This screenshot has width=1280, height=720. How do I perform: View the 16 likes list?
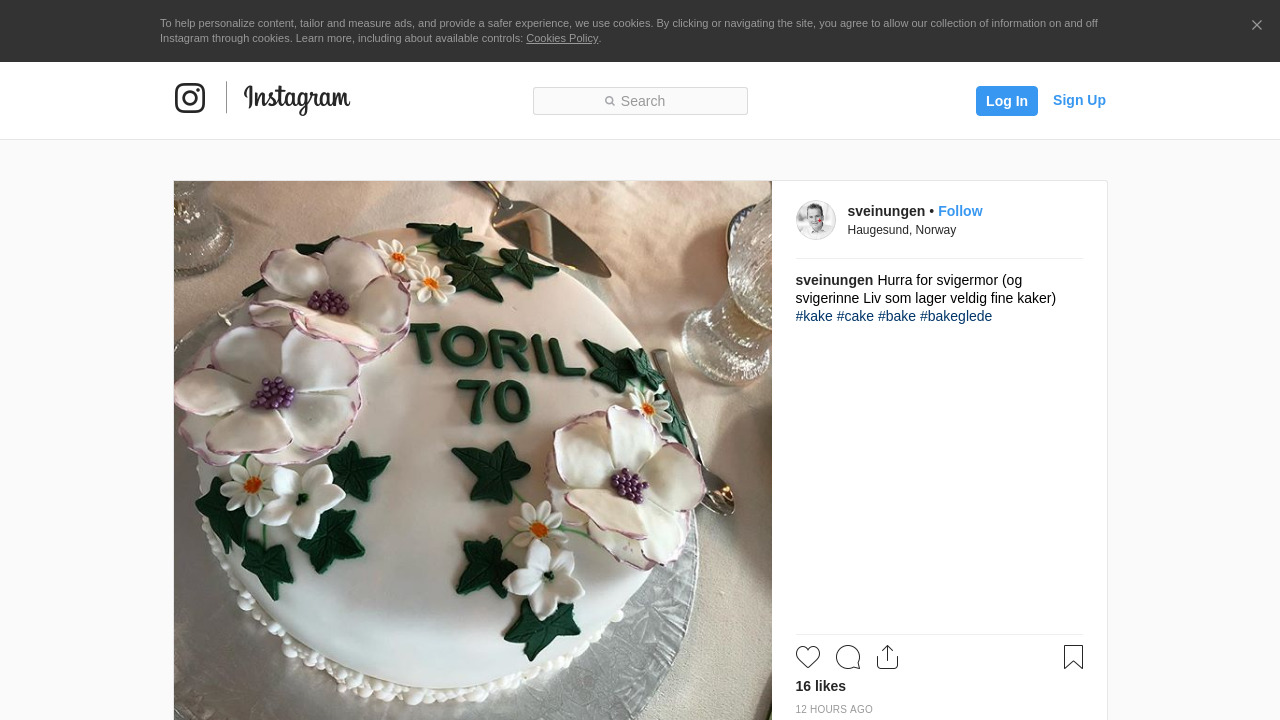tap(821, 686)
